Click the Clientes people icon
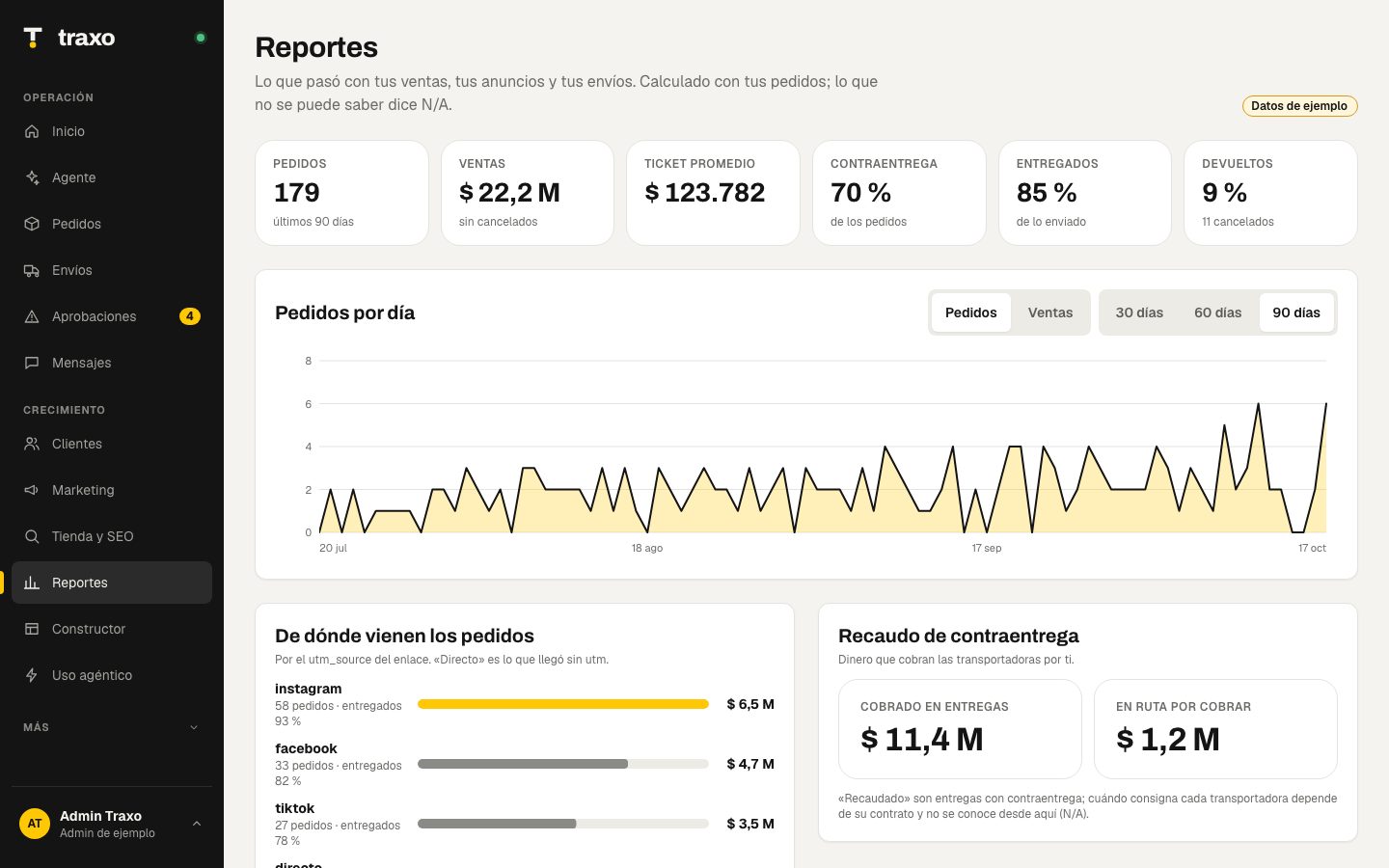 tap(32, 444)
